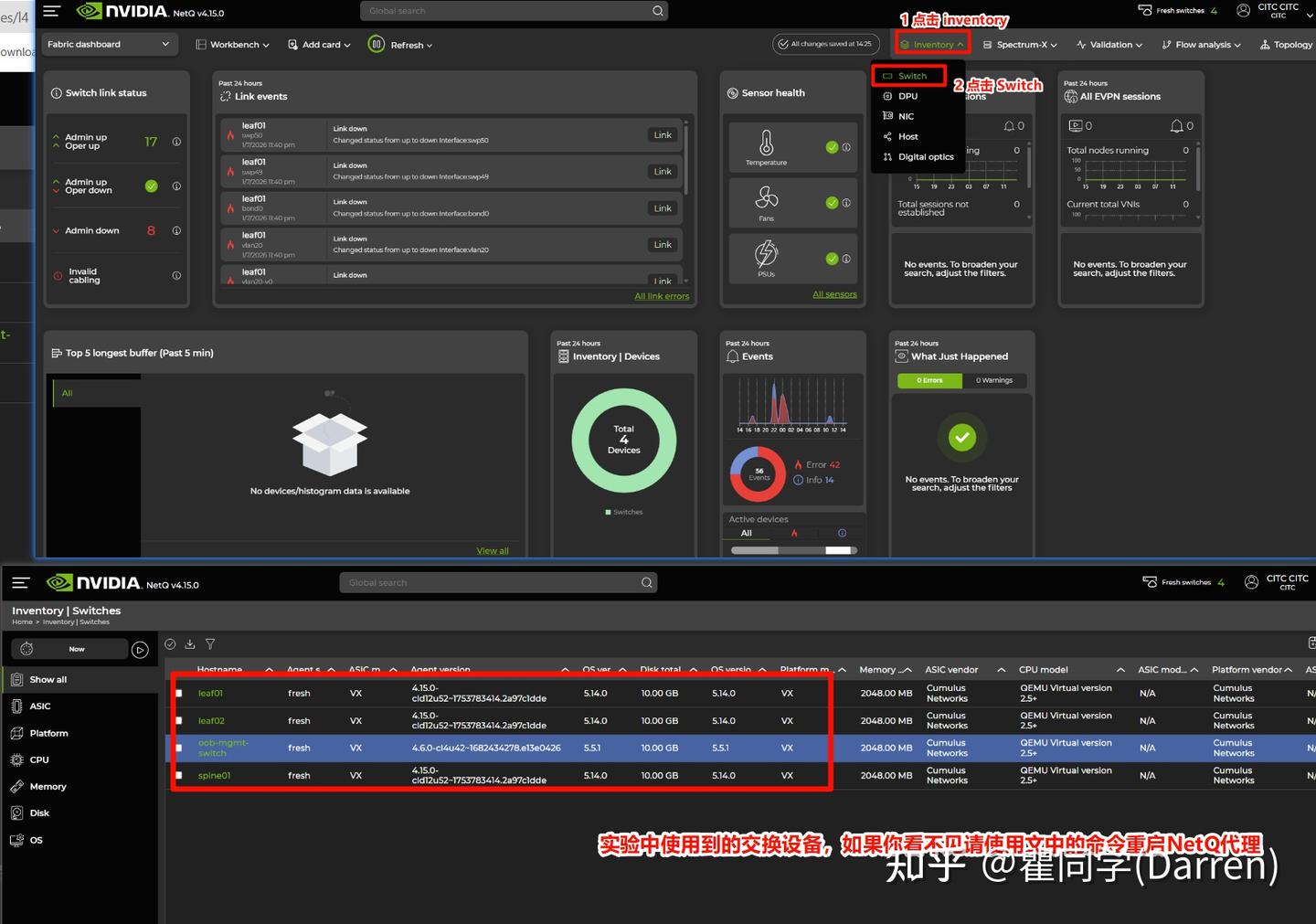Expand the Refresh dropdown

[x=411, y=45]
